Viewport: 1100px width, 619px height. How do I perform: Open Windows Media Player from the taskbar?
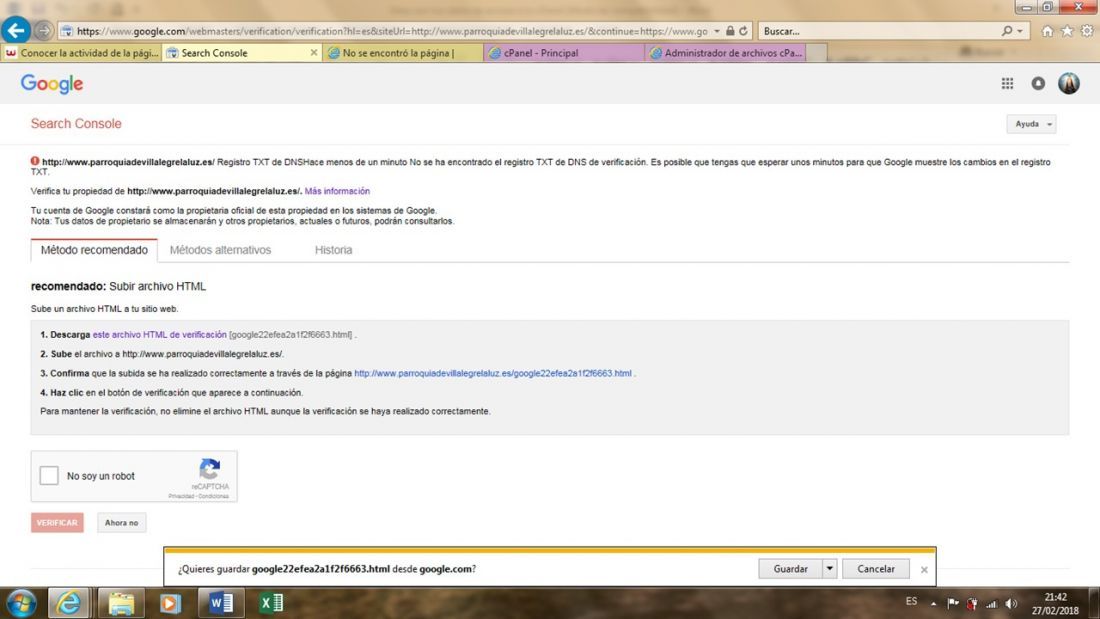coord(170,603)
